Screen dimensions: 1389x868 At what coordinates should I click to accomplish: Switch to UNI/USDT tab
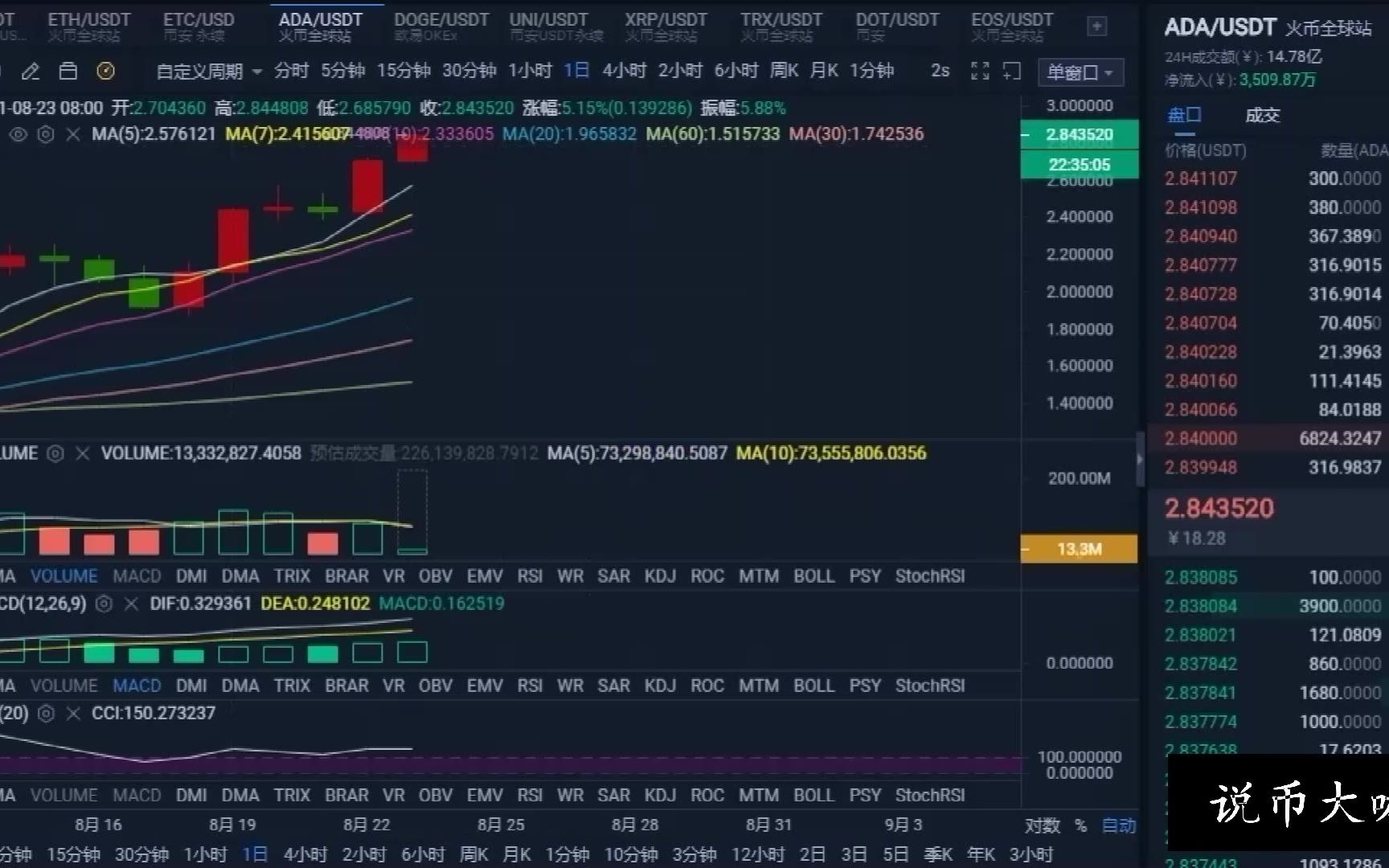(555, 27)
